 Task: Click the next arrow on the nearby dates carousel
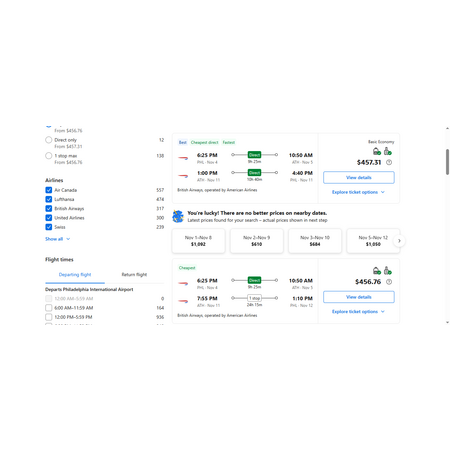tap(399, 241)
